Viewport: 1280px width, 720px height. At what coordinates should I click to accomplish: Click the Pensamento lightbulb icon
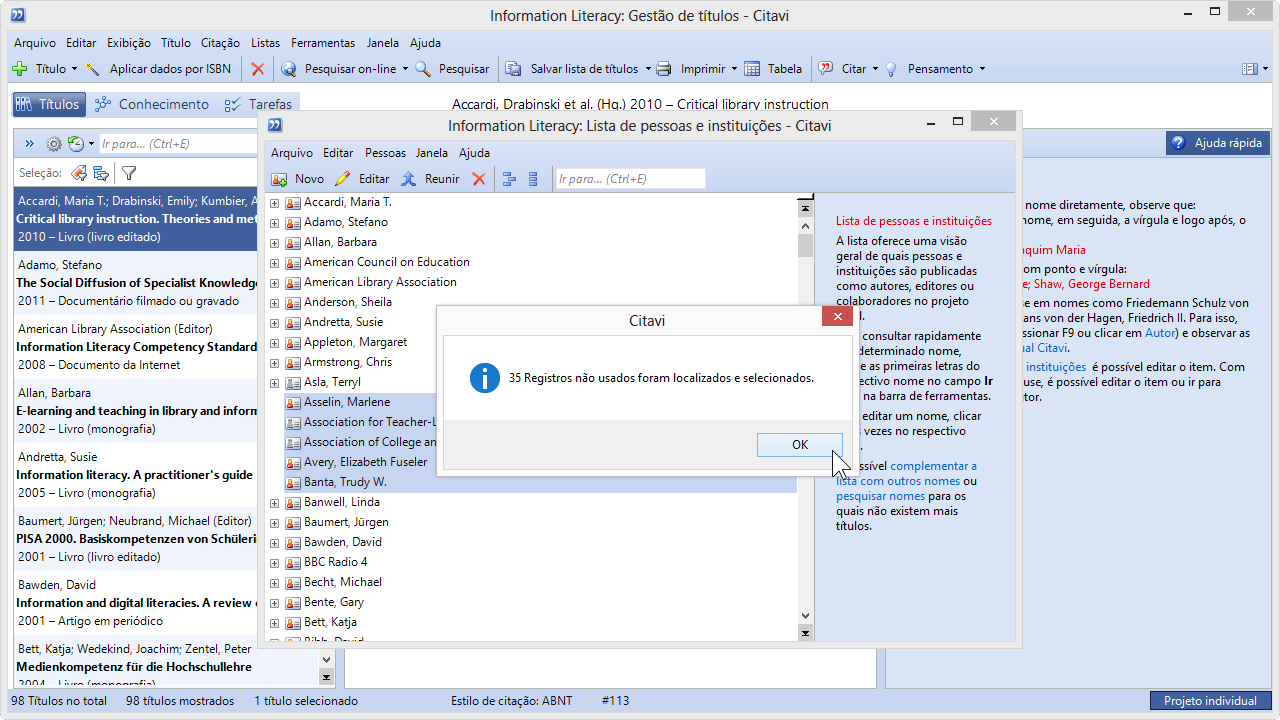(x=891, y=69)
